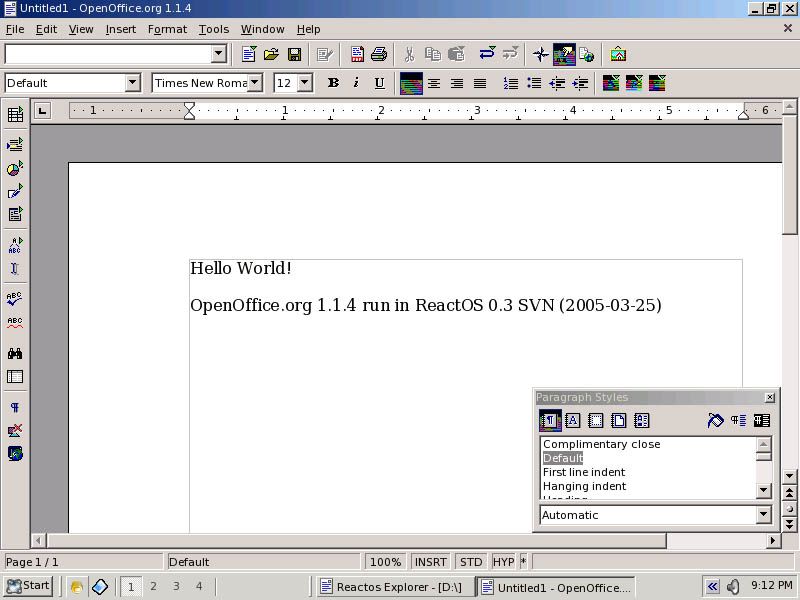Toggle bold formatting on the text
This screenshot has width=800, height=600.
coord(332,83)
